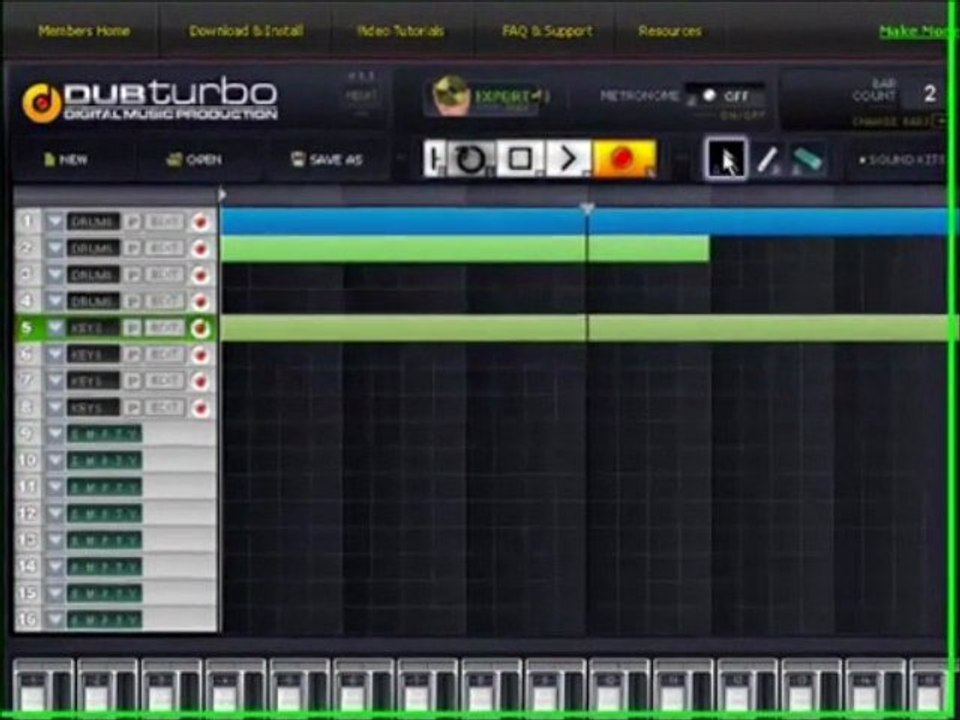This screenshot has width=960, height=720.
Task: Select the track 6 KEYS name label
Action: 93,354
